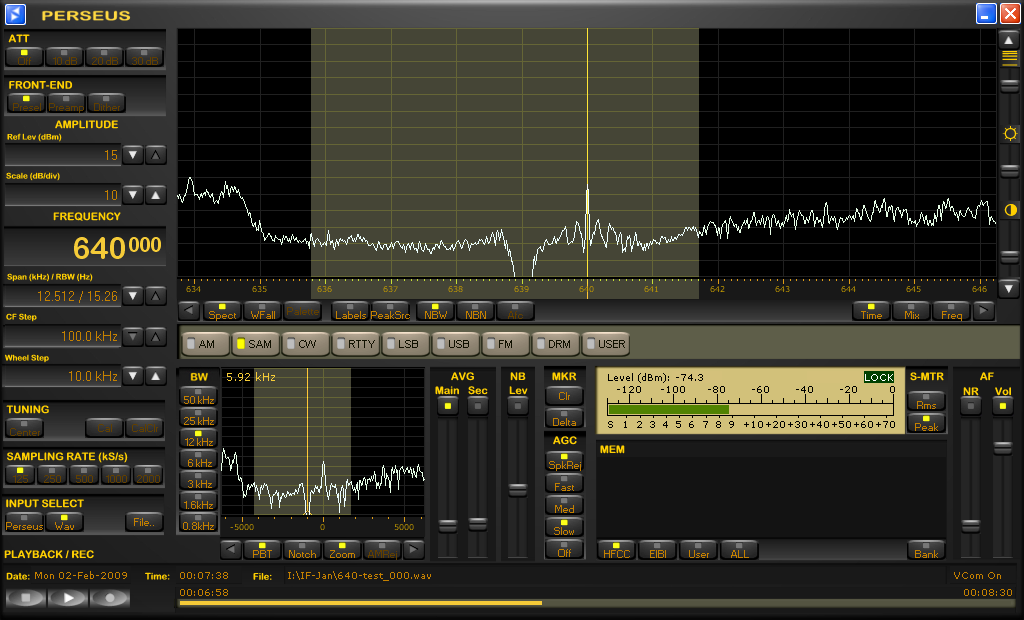
Task: Toggle frequency Labels button
Action: pos(350,311)
